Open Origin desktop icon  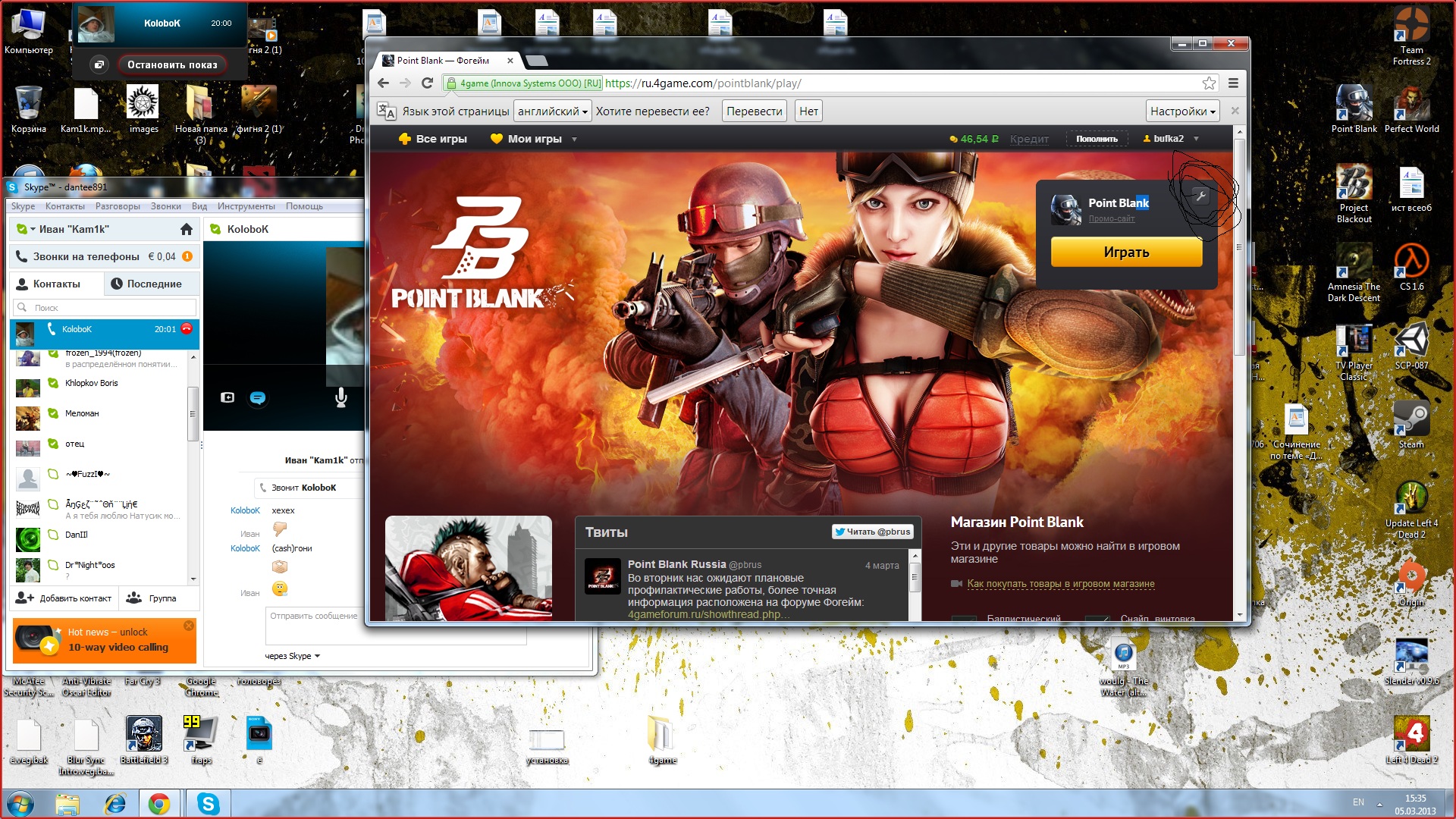click(1411, 582)
